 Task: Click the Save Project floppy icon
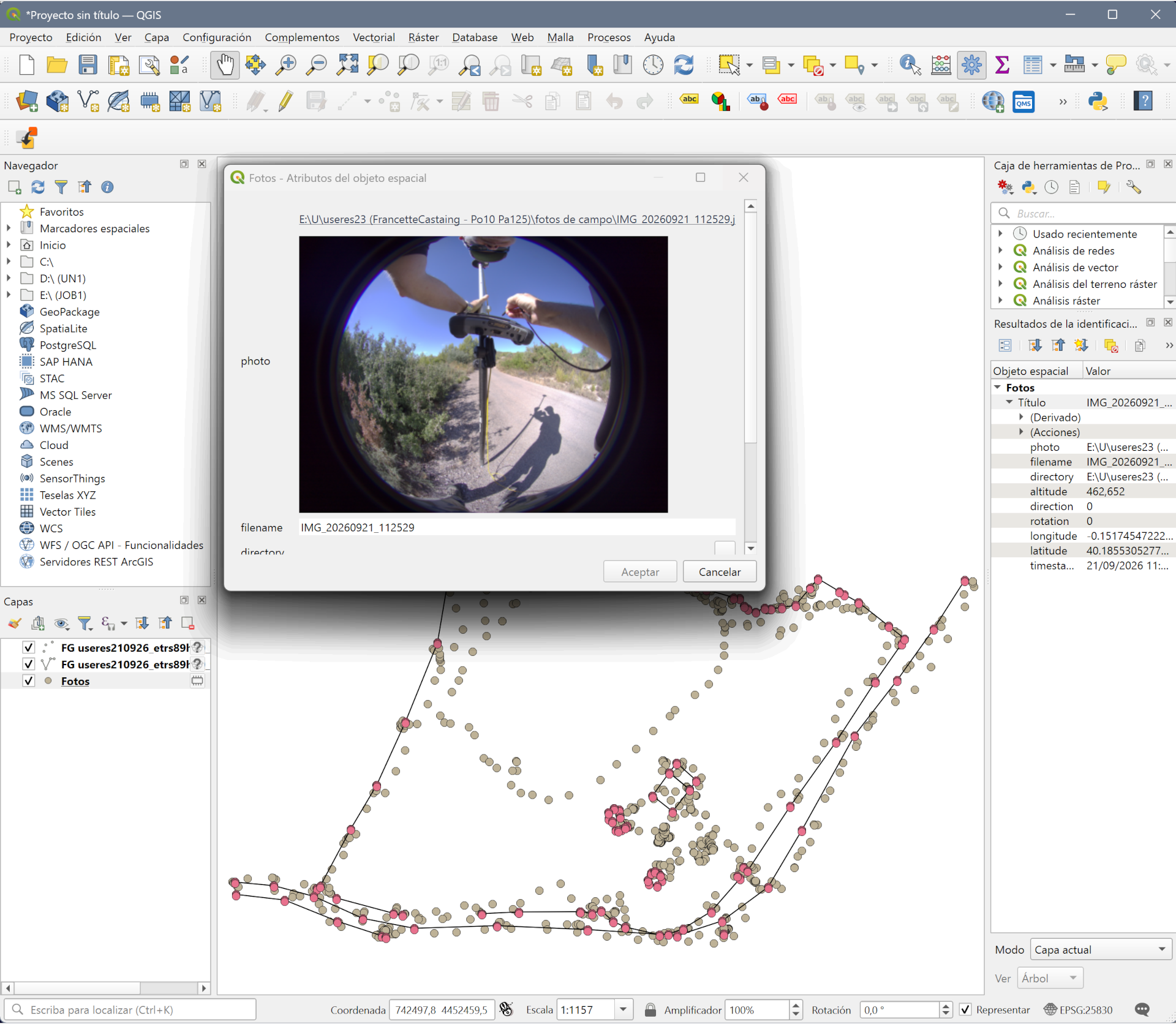(x=88, y=65)
